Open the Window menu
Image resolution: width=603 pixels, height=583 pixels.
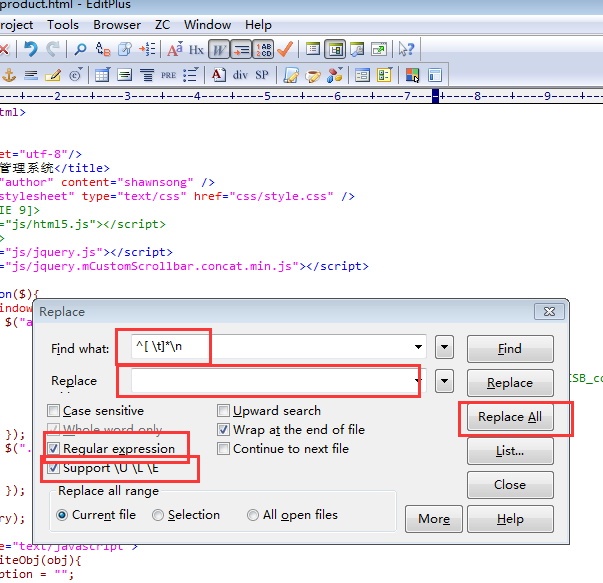tap(207, 25)
